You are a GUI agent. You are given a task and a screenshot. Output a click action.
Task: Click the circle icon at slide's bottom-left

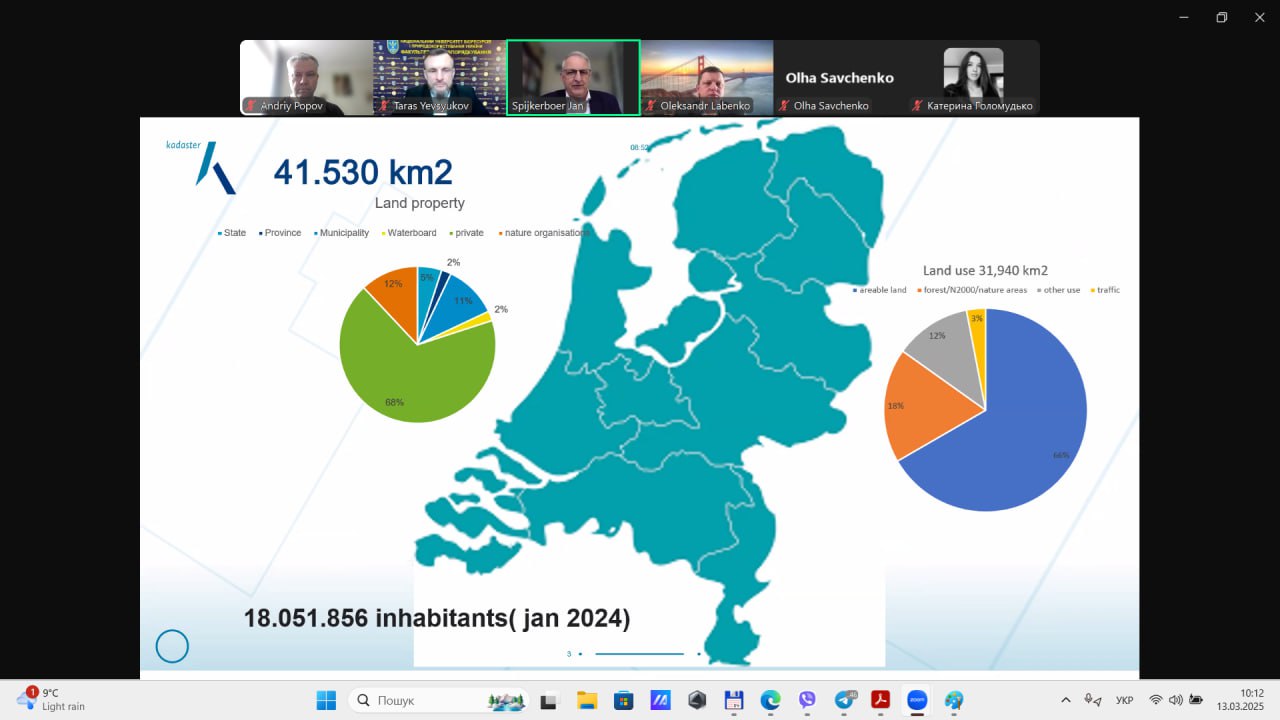[x=172, y=646]
